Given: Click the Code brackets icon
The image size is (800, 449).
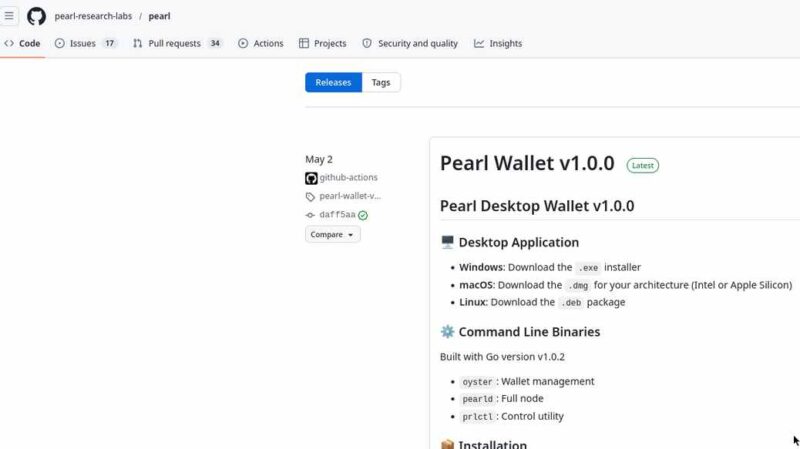Looking at the screenshot, I should pyautogui.click(x=9, y=43).
